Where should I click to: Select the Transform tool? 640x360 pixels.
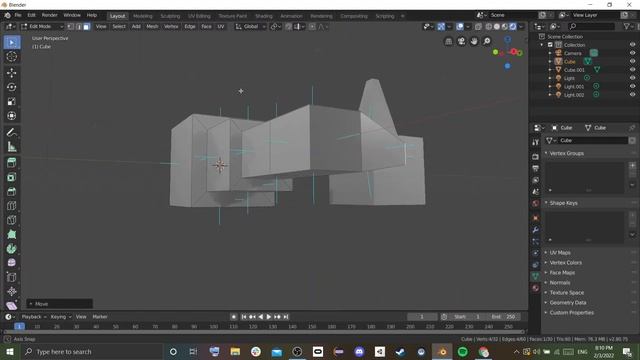12,116
